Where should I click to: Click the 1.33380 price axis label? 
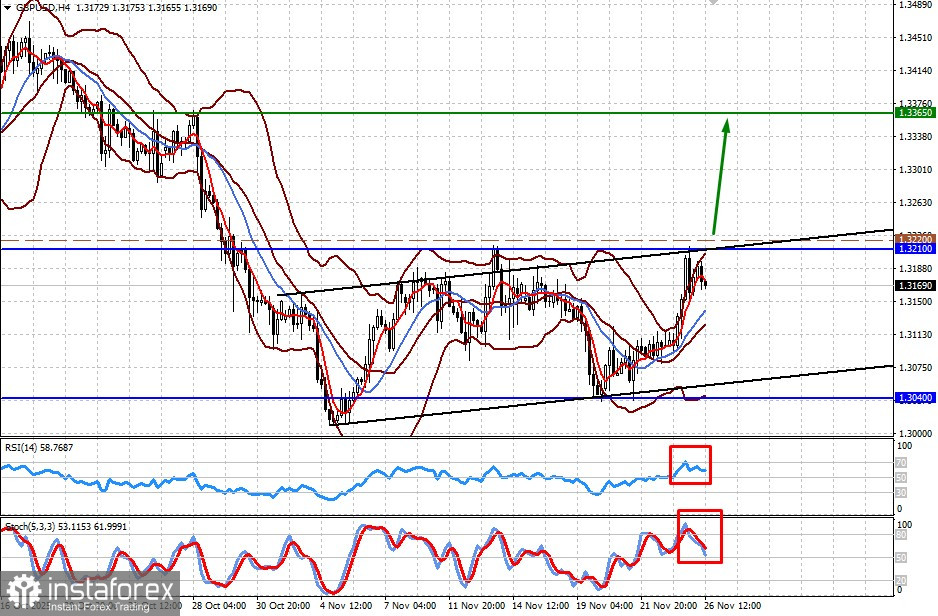915,137
